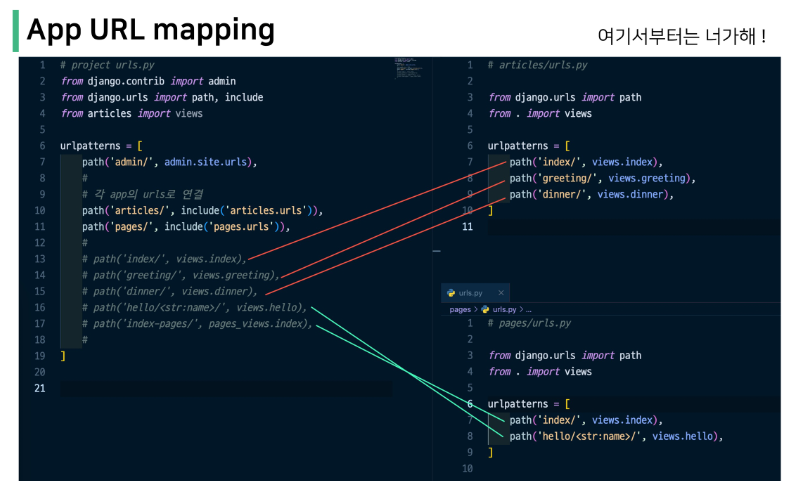Viewport: 797px width, 481px height.
Task: Click the Python icon in breadcrumb
Action: [485, 309]
